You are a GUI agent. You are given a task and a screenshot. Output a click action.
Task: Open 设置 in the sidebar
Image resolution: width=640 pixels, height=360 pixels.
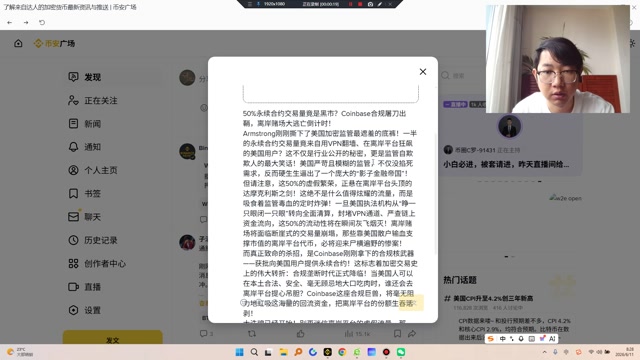pyautogui.click(x=114, y=310)
